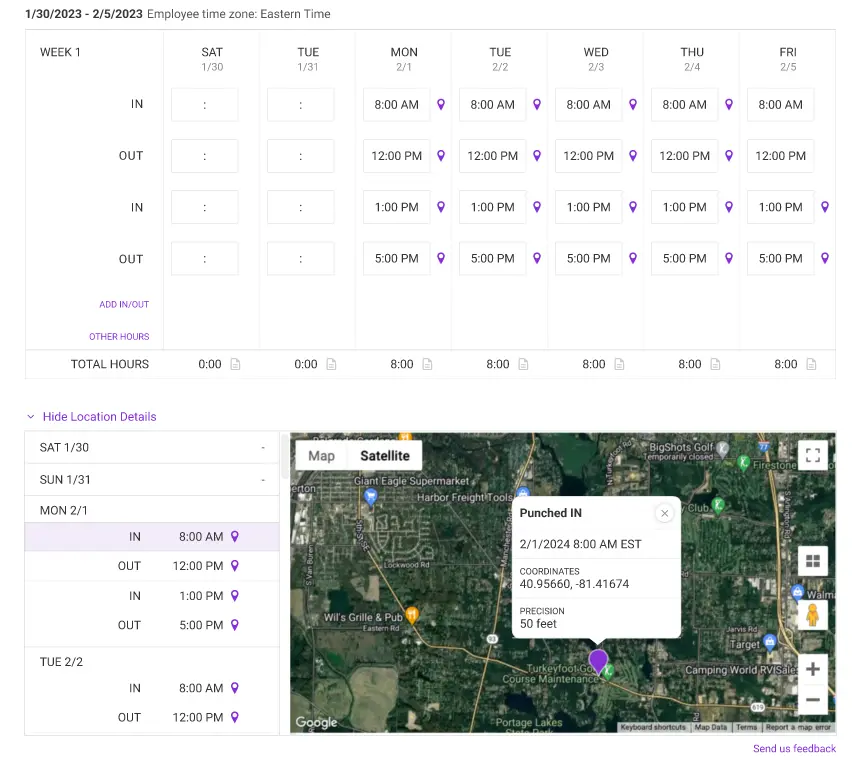Click pin beside OUT 5:00 PM in location details
Image resolution: width=866 pixels, height=772 pixels.
click(x=234, y=625)
